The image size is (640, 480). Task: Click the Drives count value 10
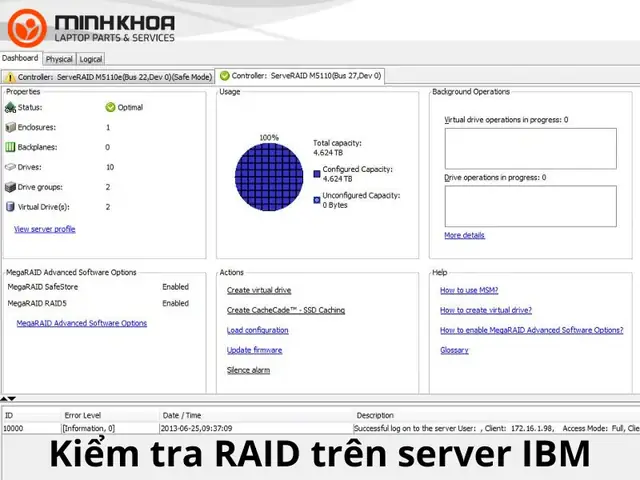(110, 167)
